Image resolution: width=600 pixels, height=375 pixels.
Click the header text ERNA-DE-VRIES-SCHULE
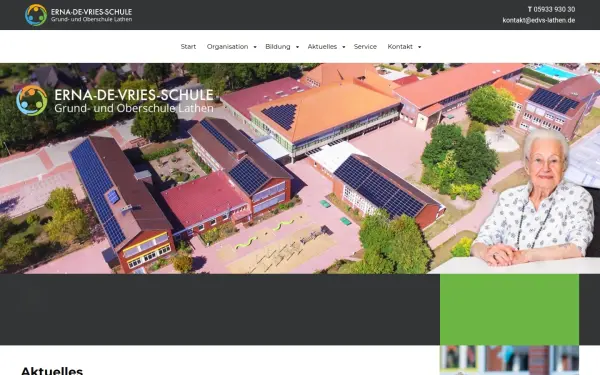tap(91, 12)
